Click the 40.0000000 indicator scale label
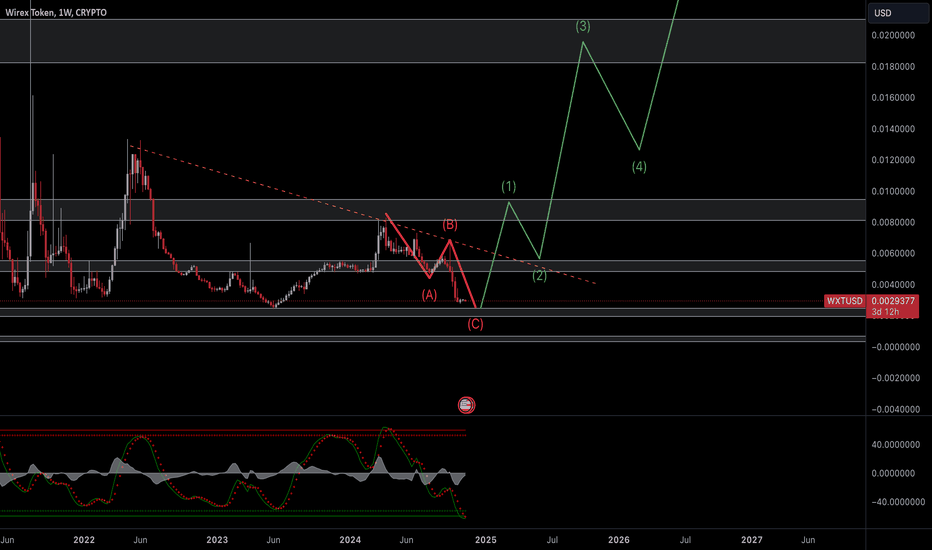 pos(896,445)
